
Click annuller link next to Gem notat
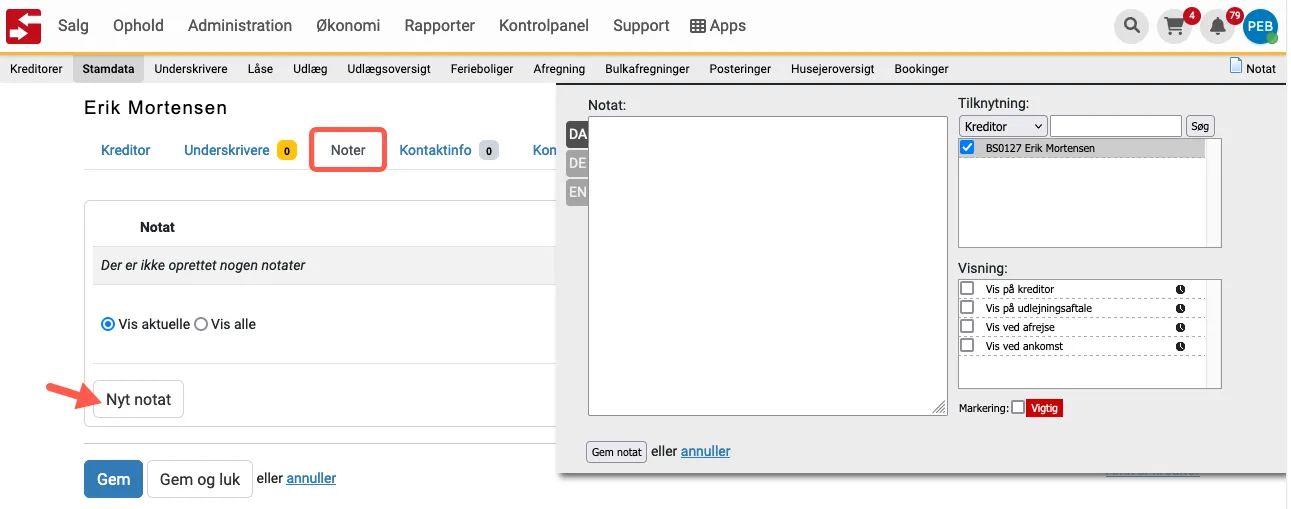[x=706, y=451]
